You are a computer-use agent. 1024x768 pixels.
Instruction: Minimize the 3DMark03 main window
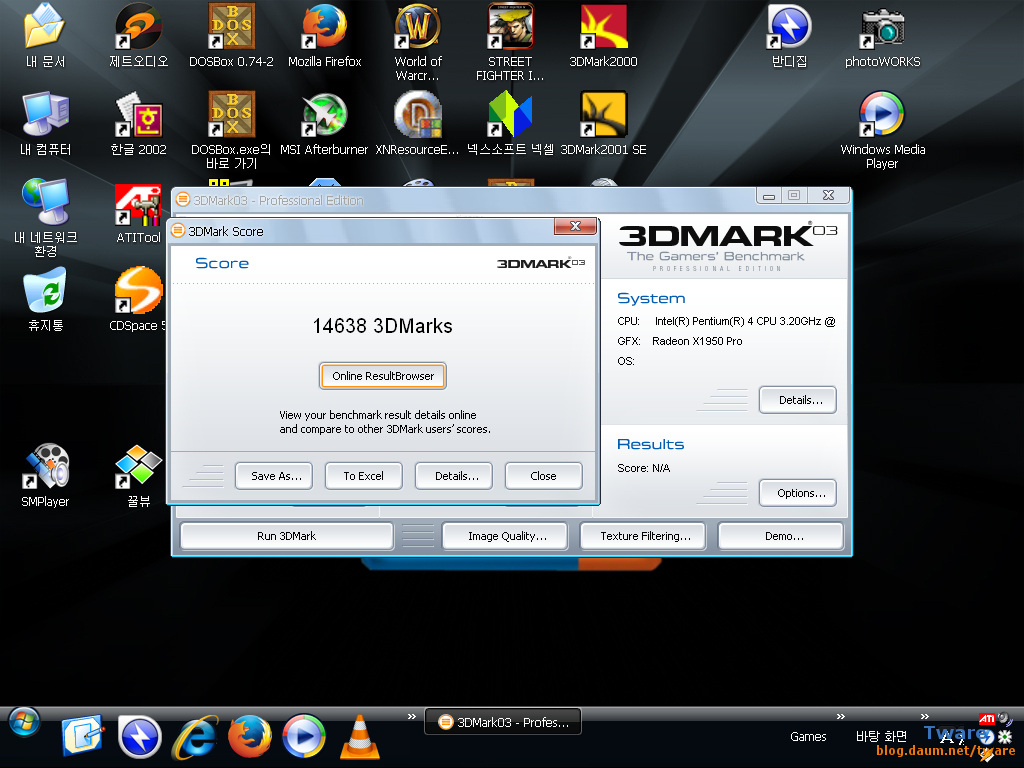[x=769, y=195]
